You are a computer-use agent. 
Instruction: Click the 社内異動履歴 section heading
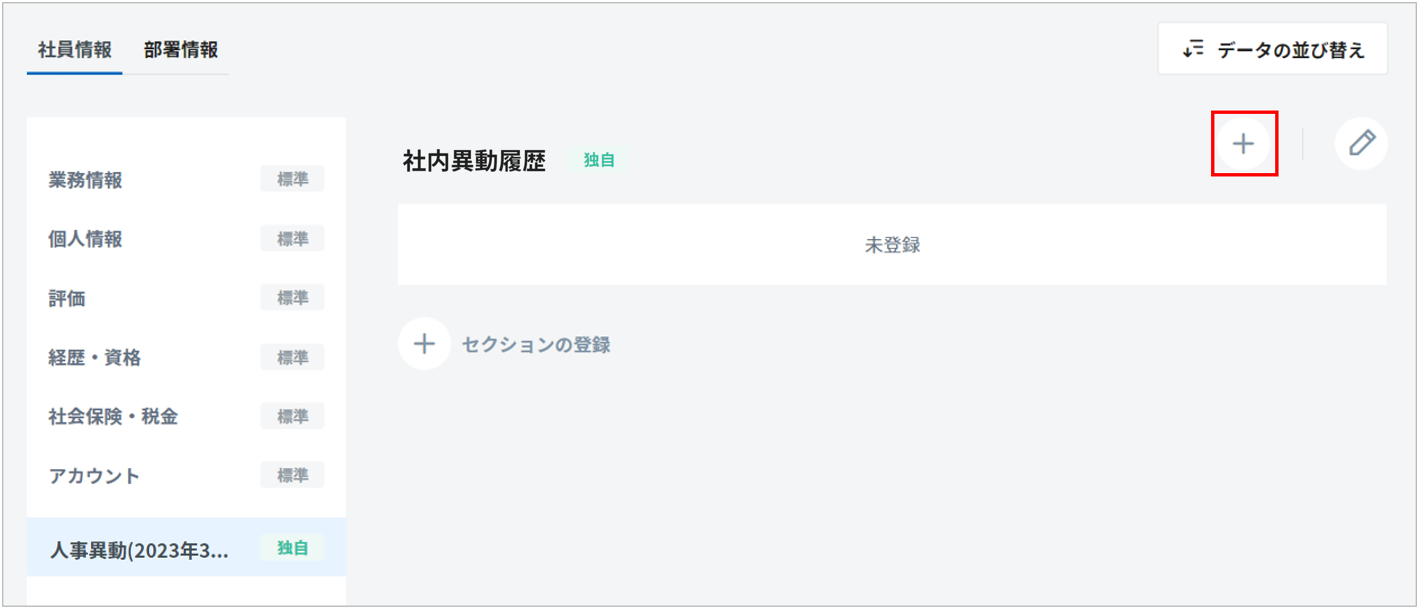474,161
